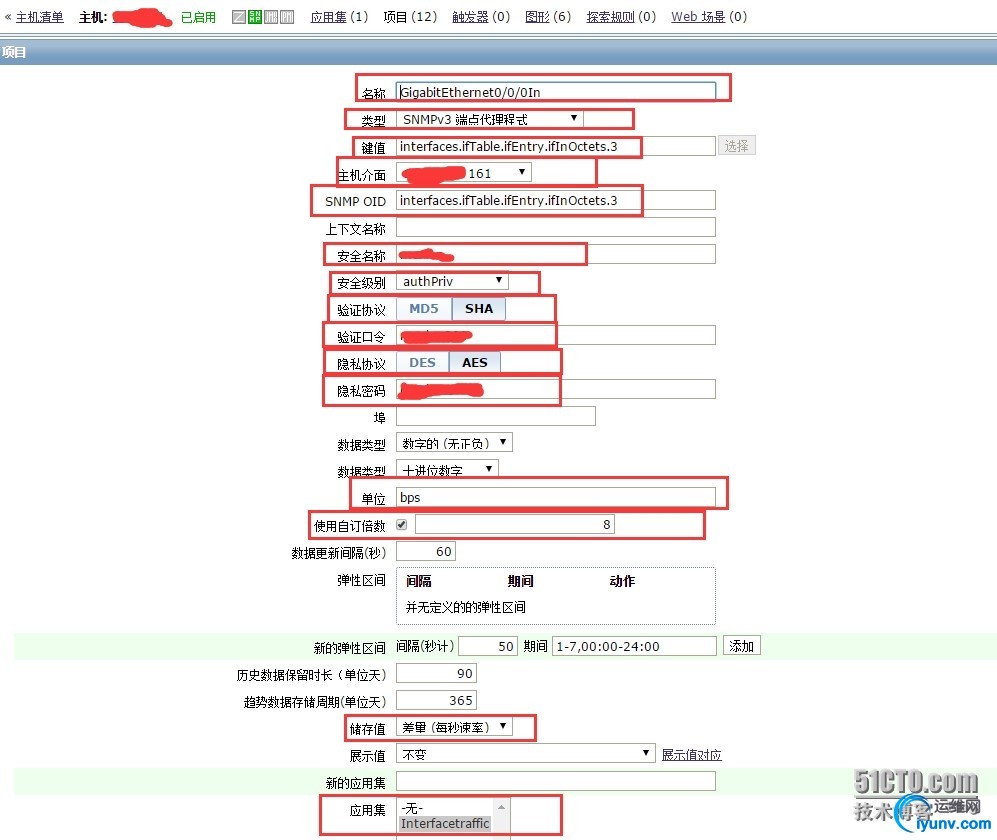The image size is (997, 840).
Task: Open the 展示值对应 link
Action: click(x=692, y=755)
